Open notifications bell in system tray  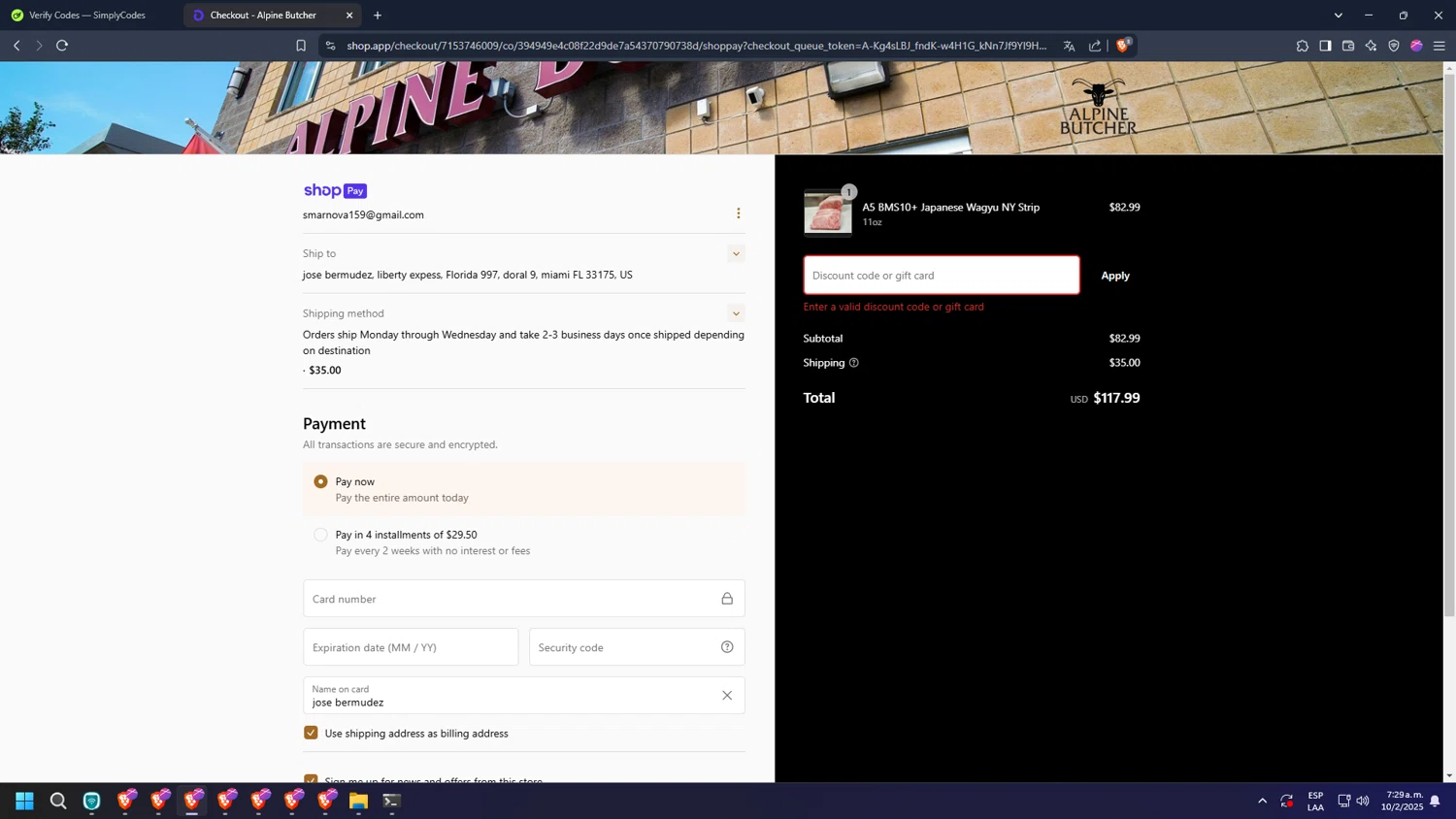point(1435,801)
